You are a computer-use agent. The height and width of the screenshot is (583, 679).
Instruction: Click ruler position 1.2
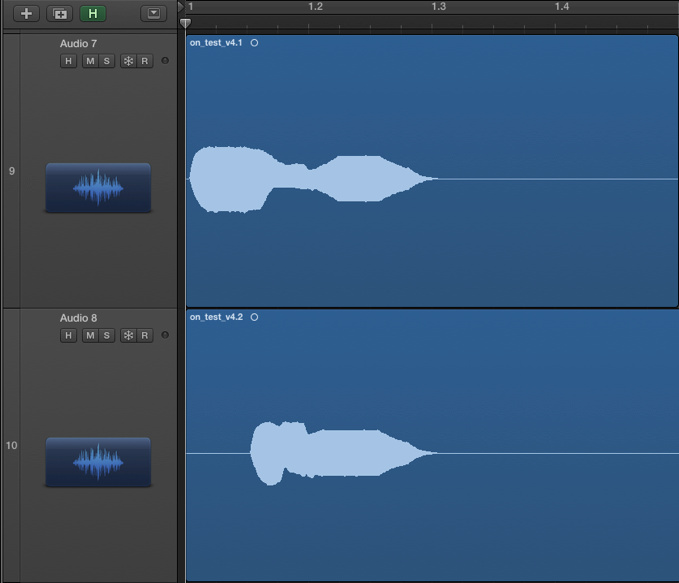point(315,6)
